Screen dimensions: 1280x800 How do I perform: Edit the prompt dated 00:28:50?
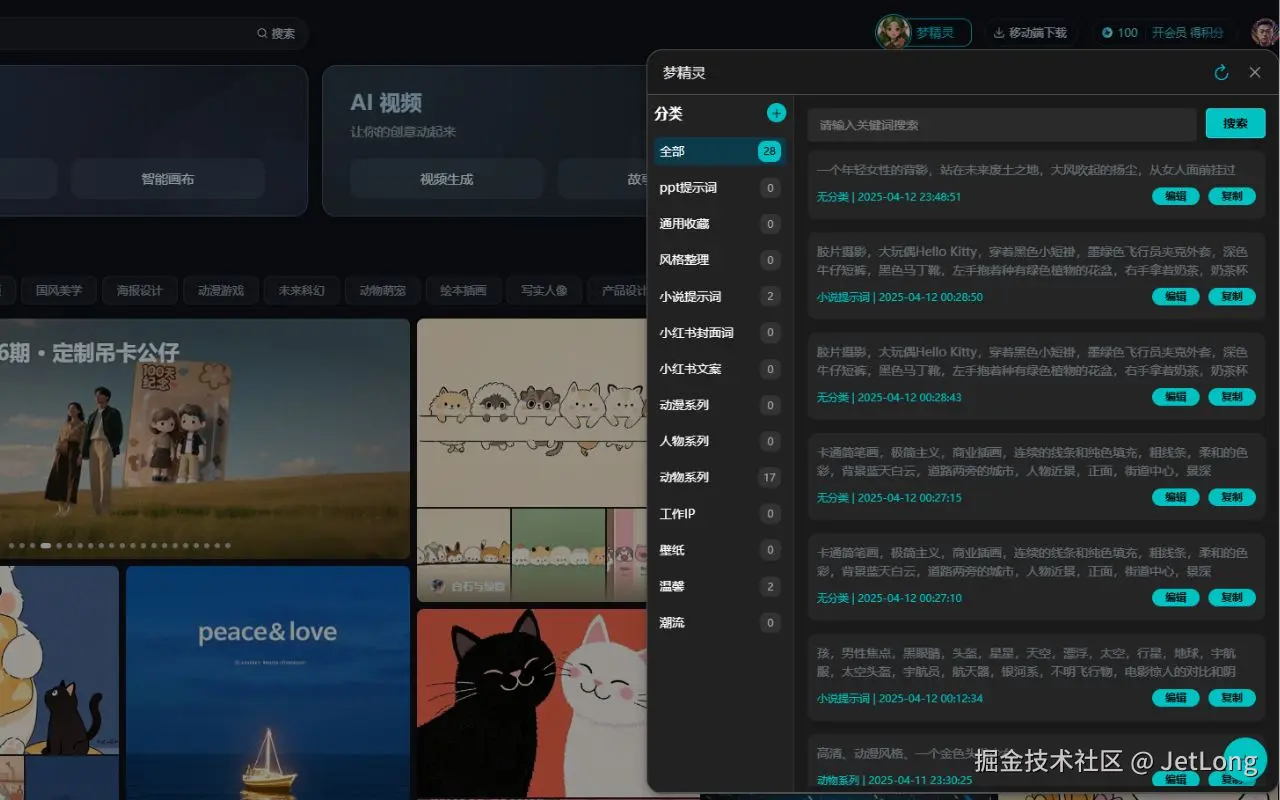1176,297
